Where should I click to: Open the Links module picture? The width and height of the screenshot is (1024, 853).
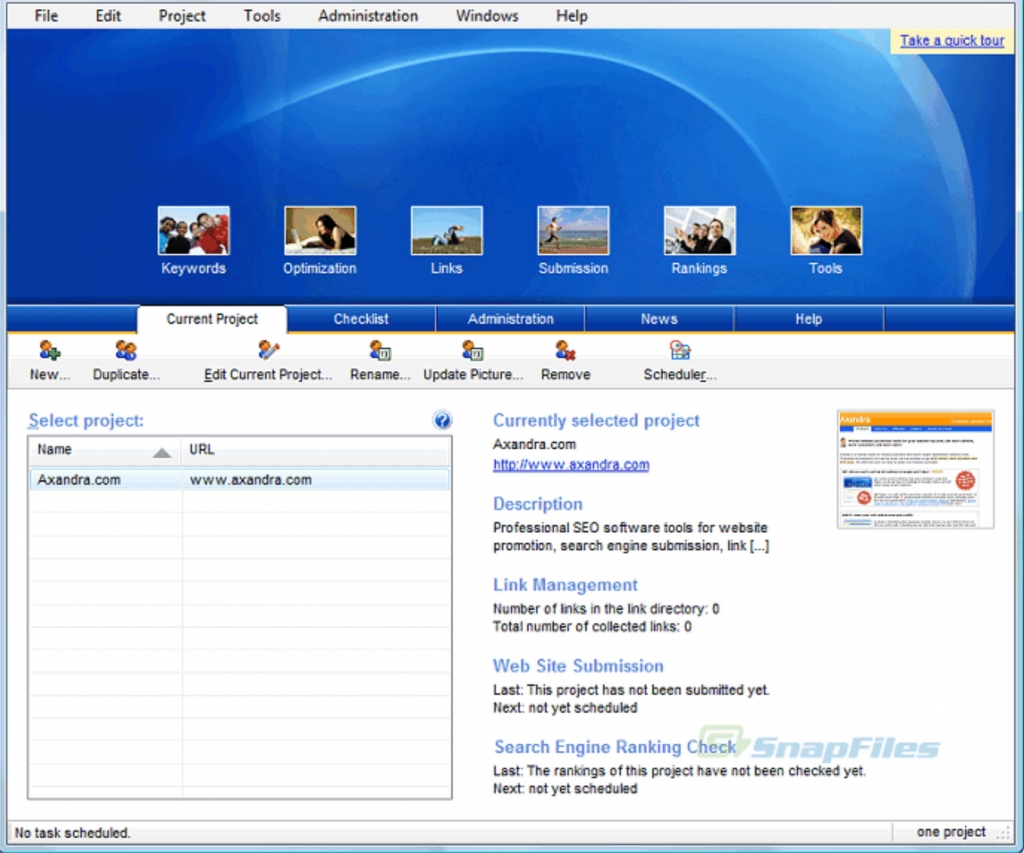(447, 231)
